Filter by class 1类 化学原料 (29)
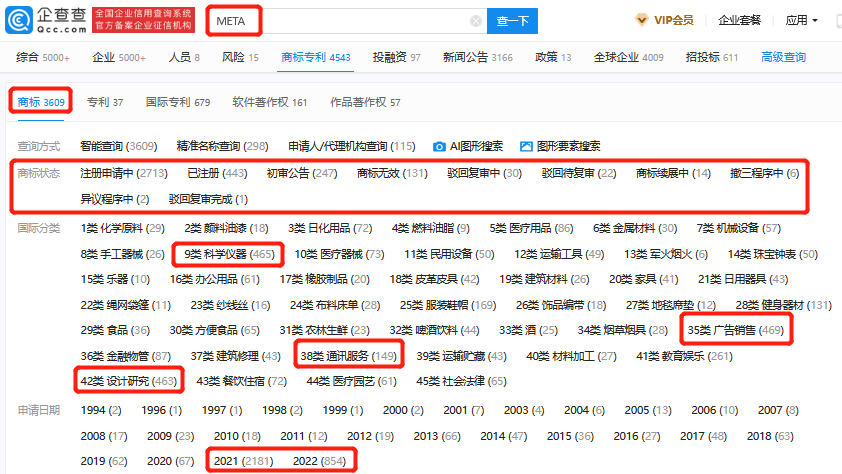Image resolution: width=842 pixels, height=474 pixels. coord(122,228)
